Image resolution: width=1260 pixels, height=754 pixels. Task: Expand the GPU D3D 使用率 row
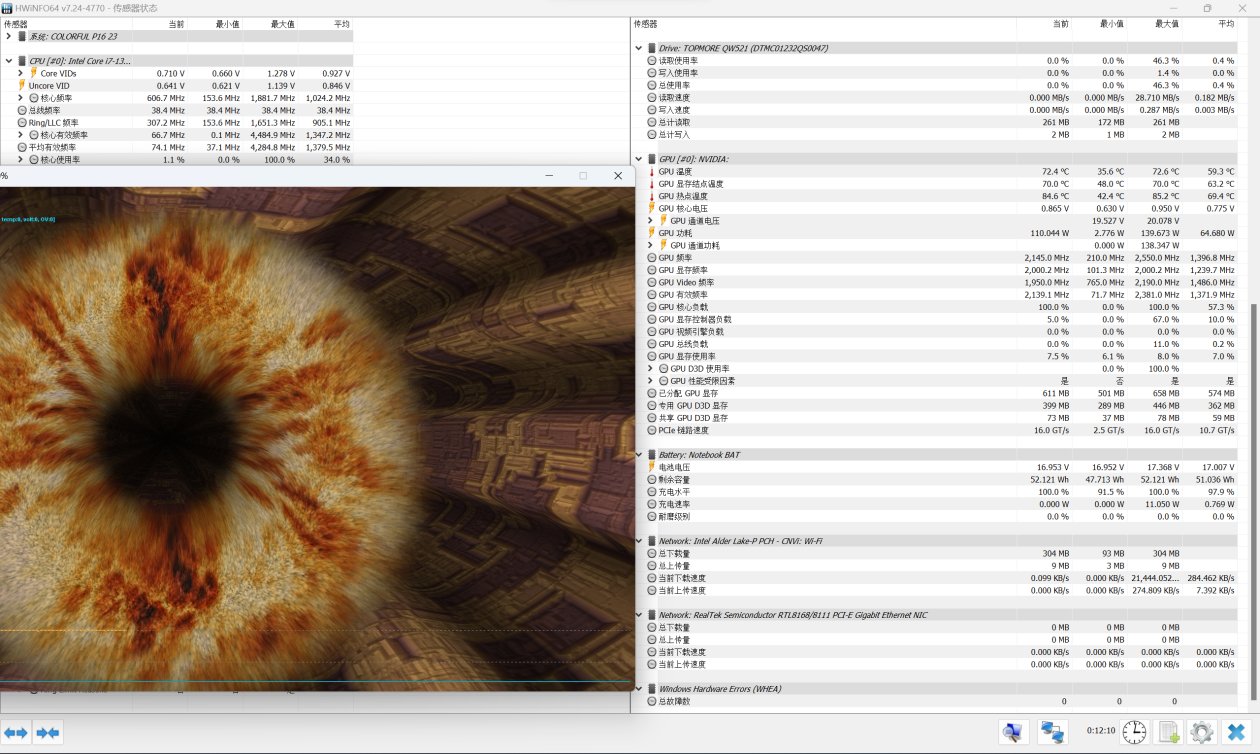[651, 369]
